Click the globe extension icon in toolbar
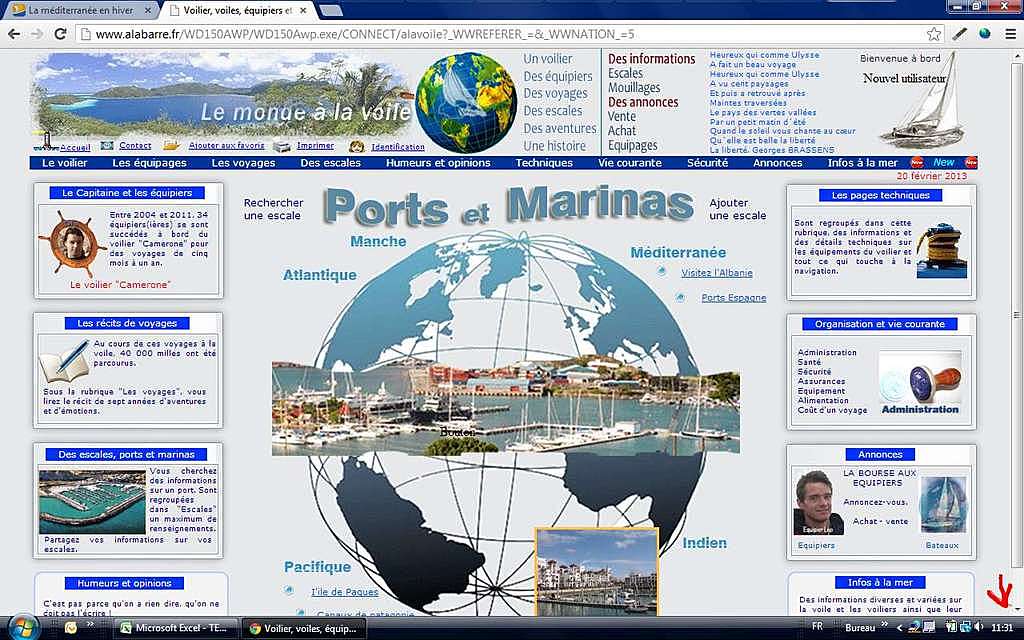This screenshot has height=640, width=1024. coord(985,34)
